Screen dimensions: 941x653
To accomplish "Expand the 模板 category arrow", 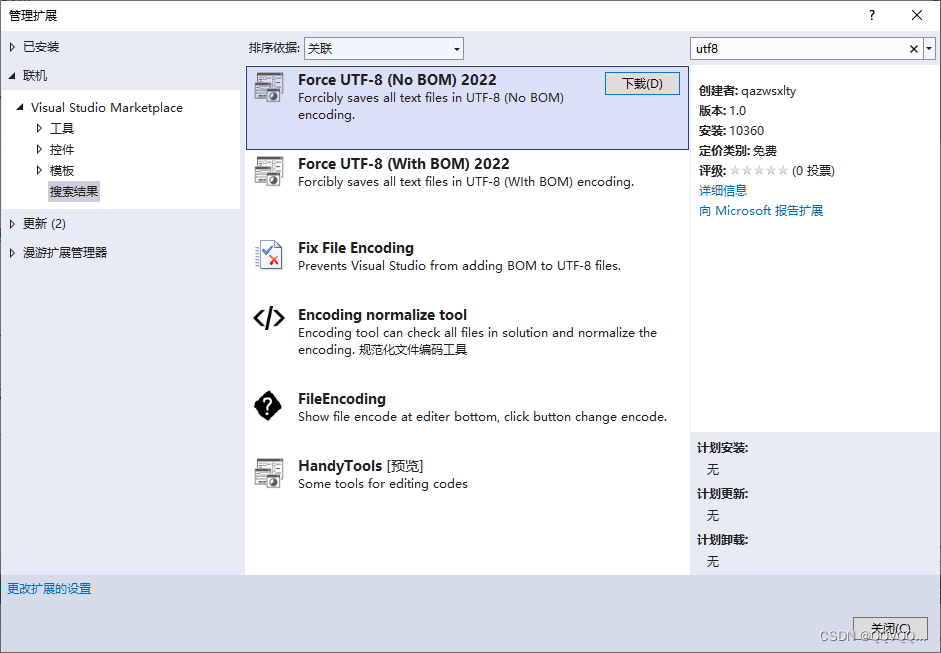I will [39, 170].
